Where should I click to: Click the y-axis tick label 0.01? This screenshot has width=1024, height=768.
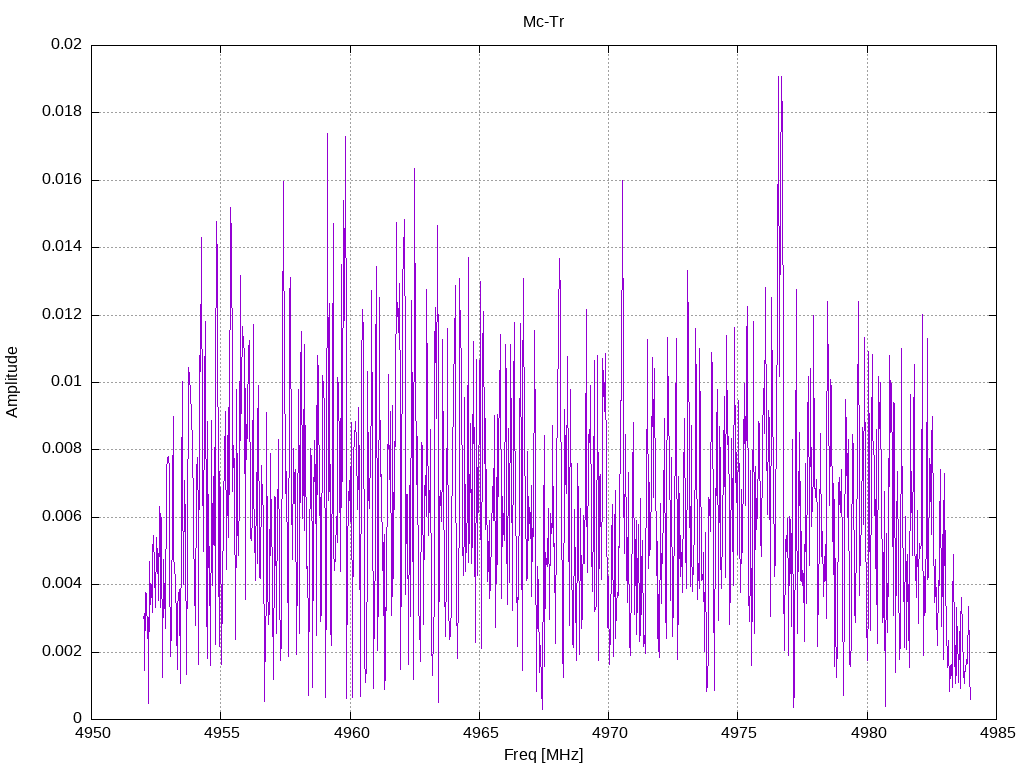point(67,382)
